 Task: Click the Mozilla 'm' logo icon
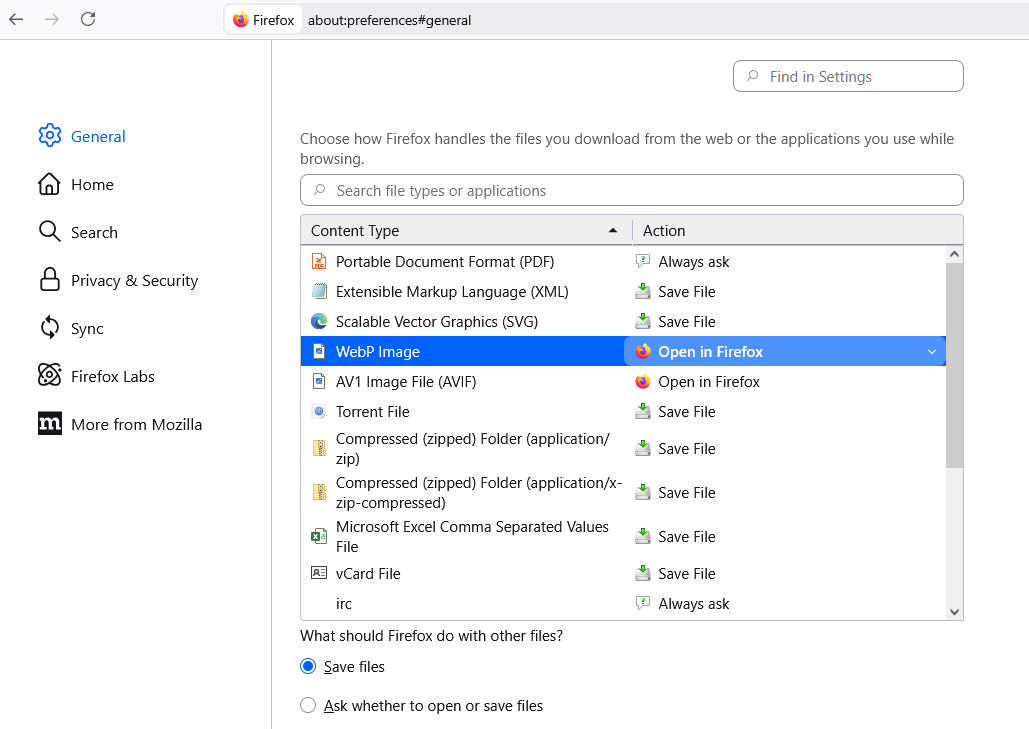coord(50,423)
